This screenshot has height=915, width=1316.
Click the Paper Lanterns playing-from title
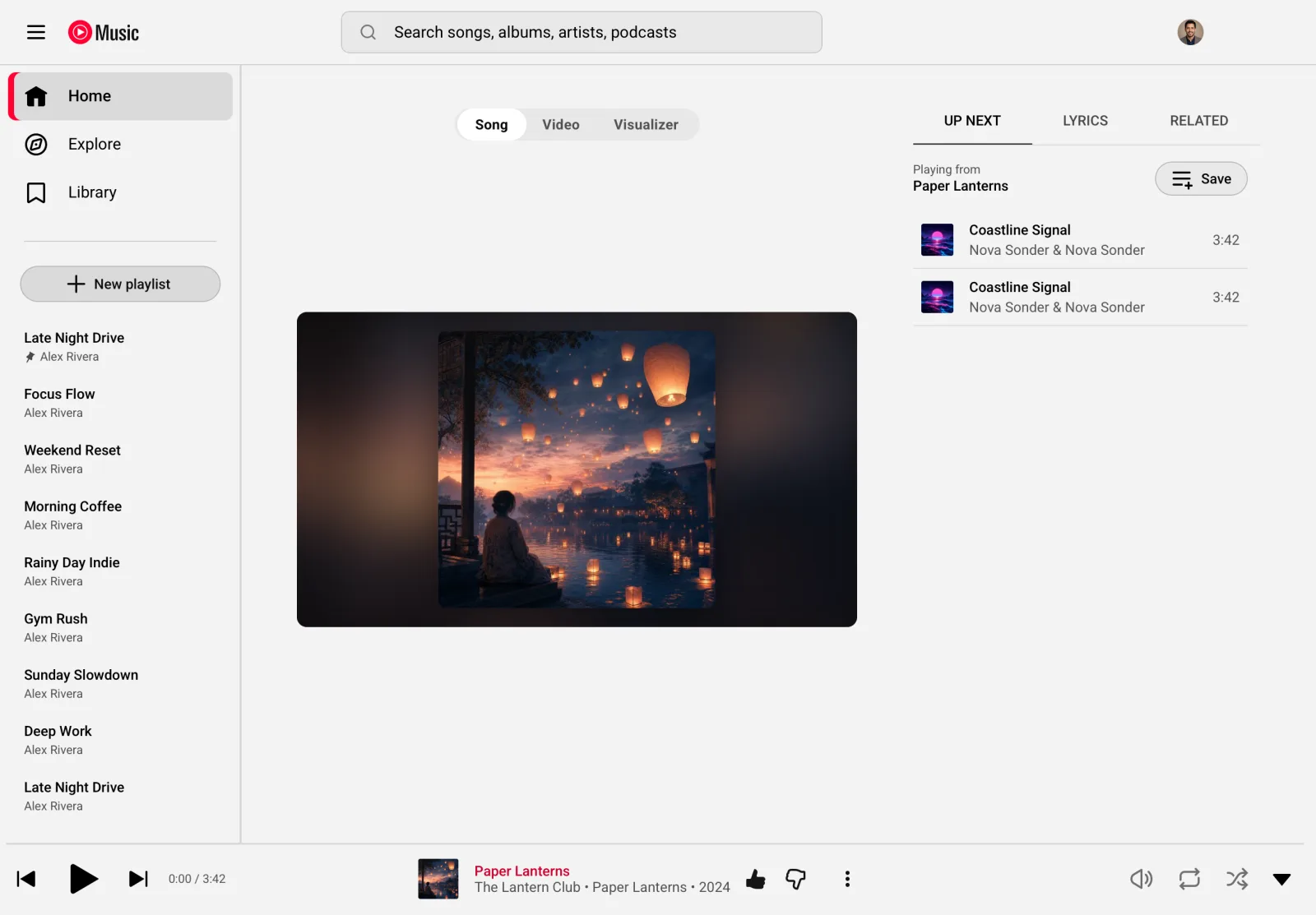960,186
